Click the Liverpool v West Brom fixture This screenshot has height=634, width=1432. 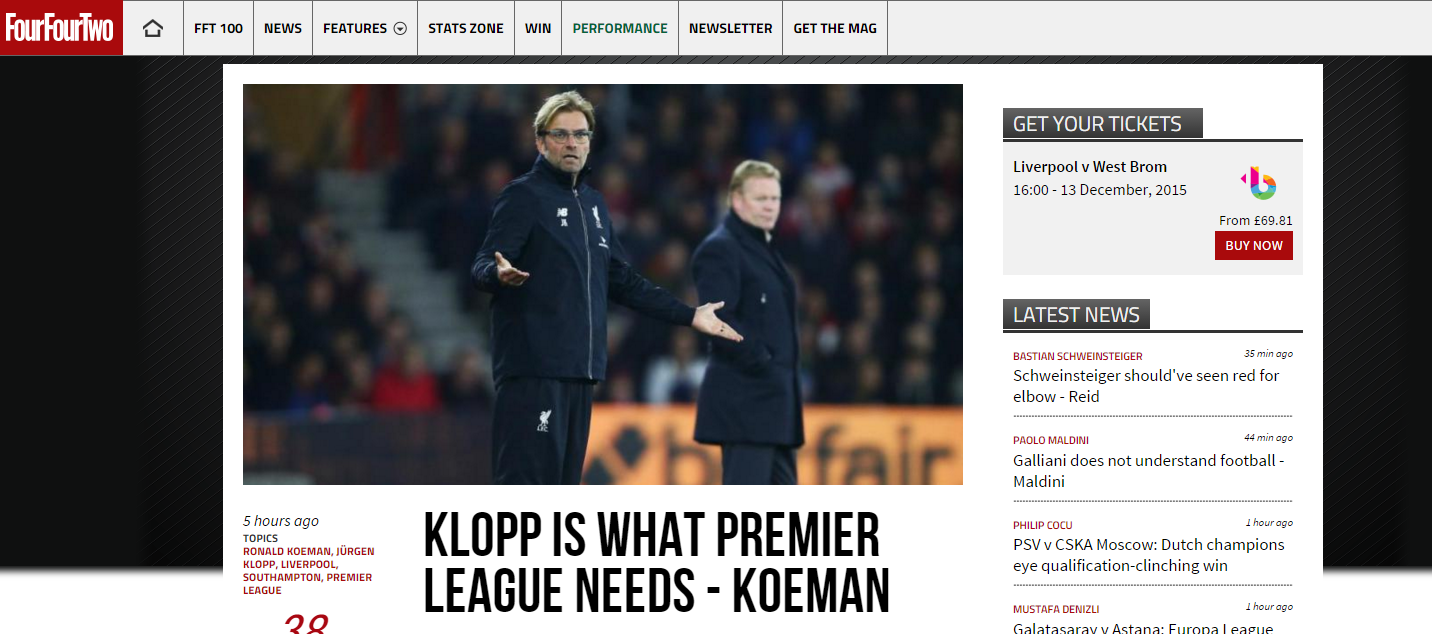(1090, 167)
